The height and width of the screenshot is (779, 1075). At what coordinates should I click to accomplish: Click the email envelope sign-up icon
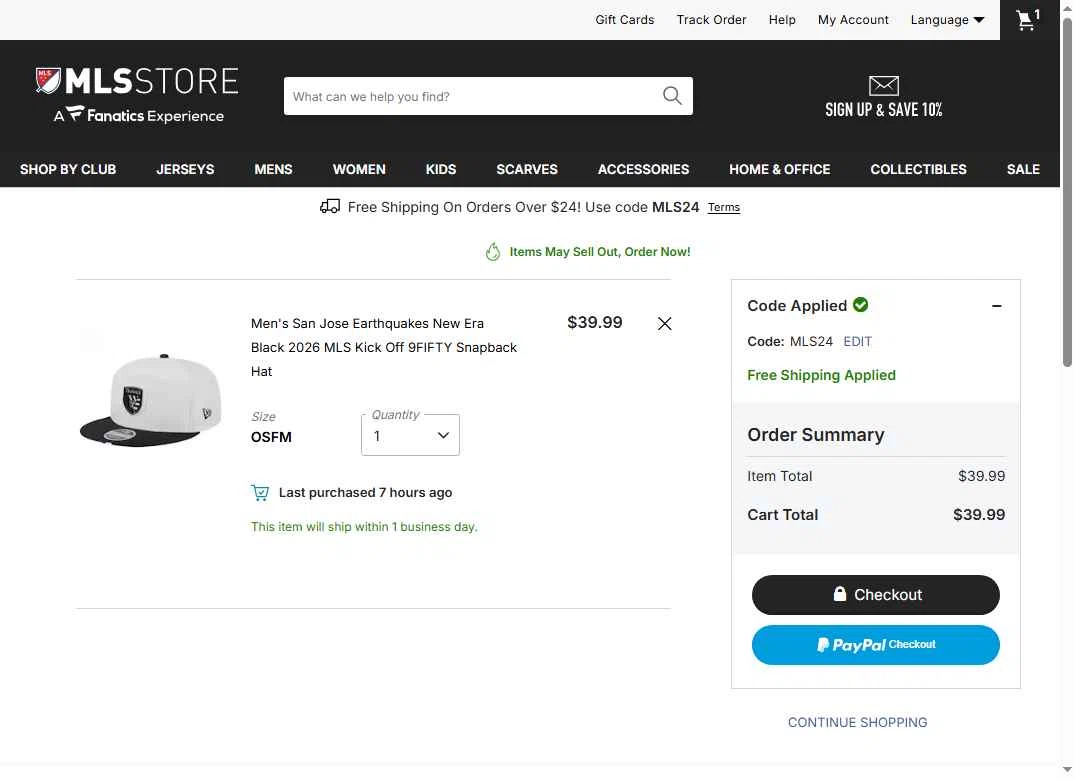(x=884, y=85)
